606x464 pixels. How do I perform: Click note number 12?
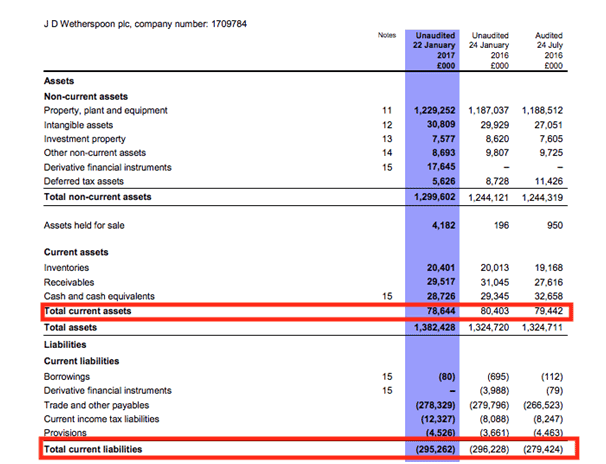387,125
